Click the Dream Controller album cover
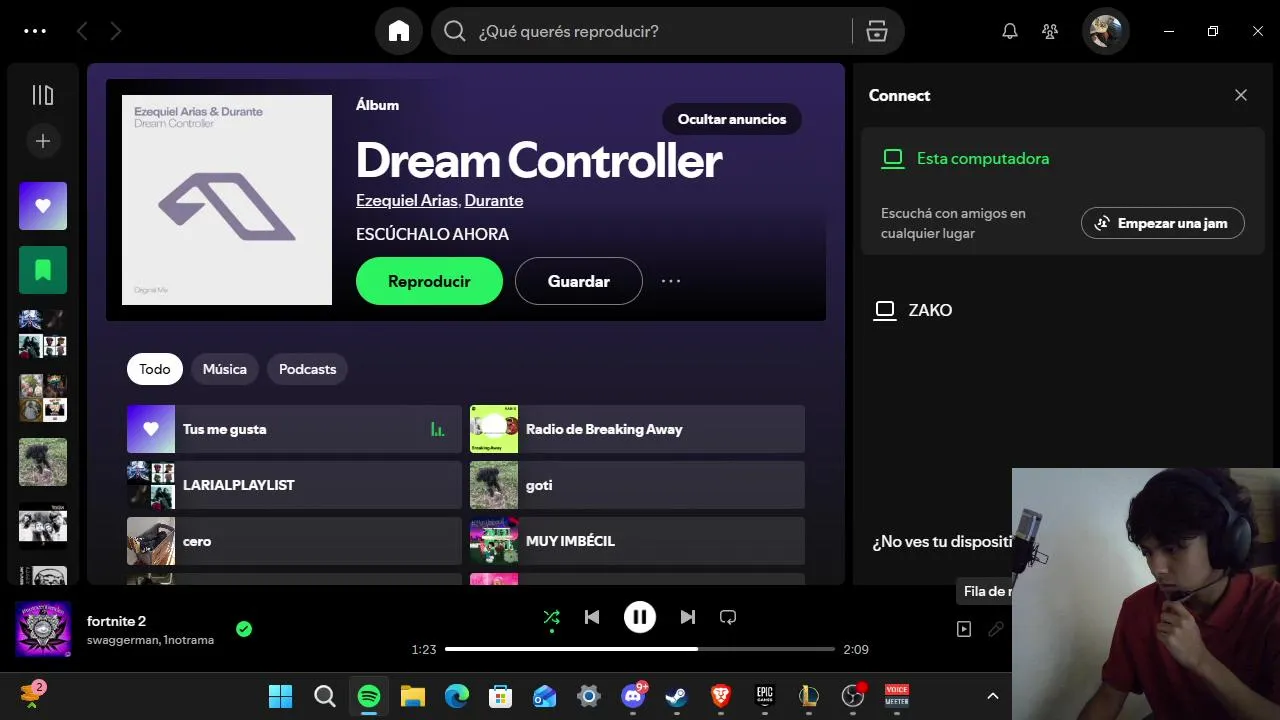This screenshot has width=1280, height=720. tap(227, 200)
